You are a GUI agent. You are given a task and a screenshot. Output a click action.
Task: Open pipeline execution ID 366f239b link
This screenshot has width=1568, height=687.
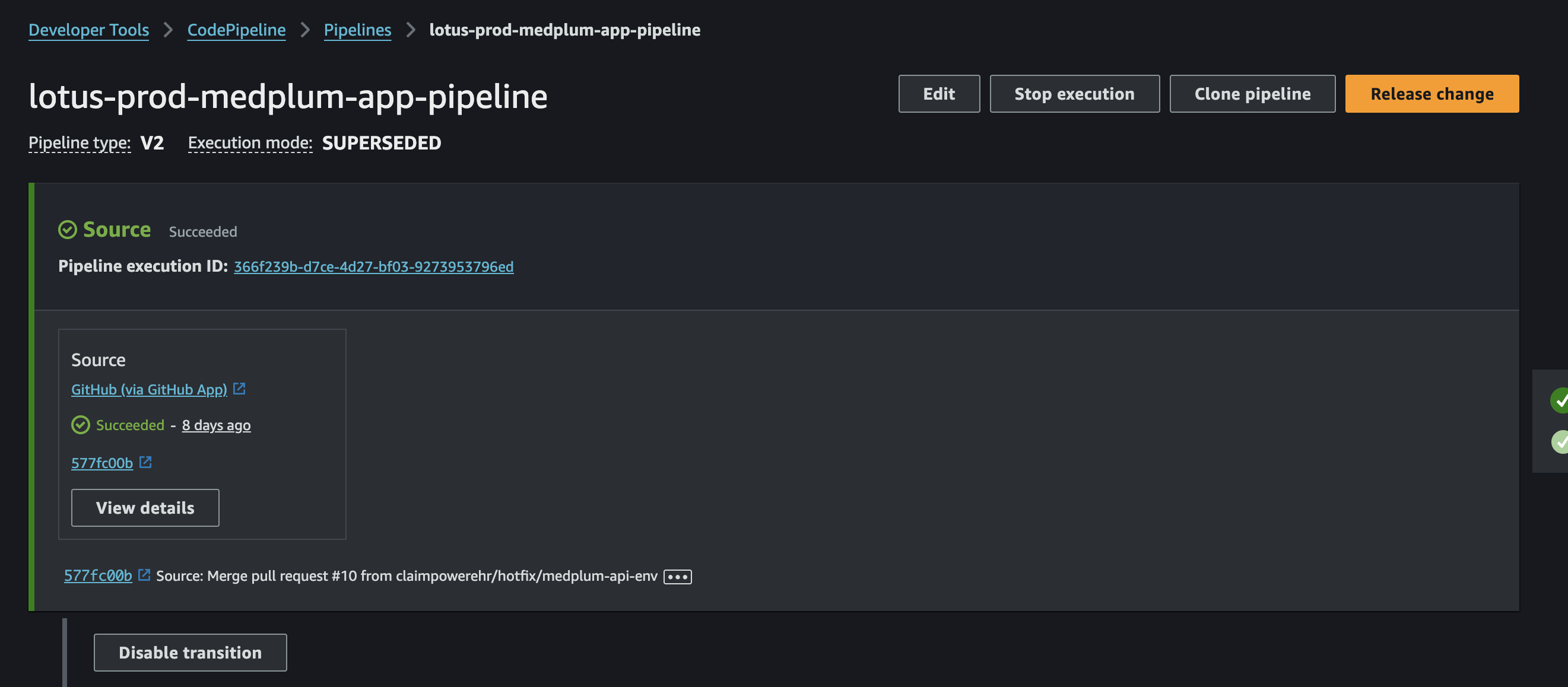tap(374, 266)
